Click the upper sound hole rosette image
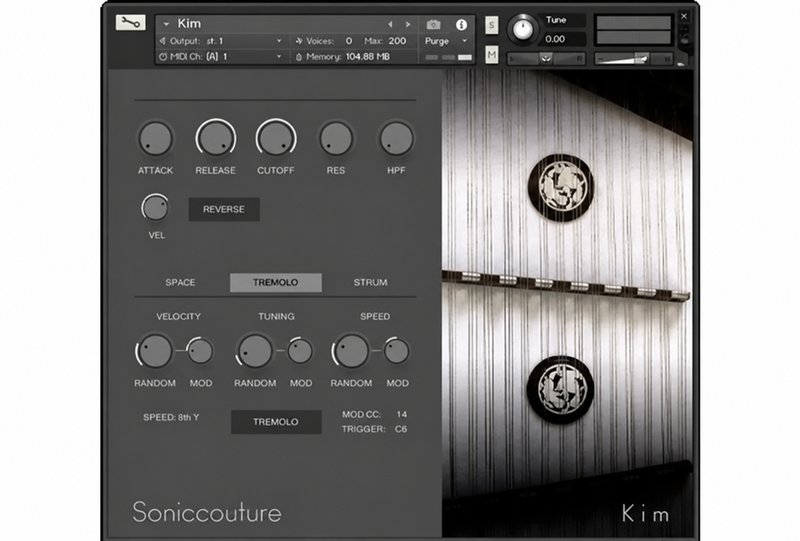 [561, 187]
